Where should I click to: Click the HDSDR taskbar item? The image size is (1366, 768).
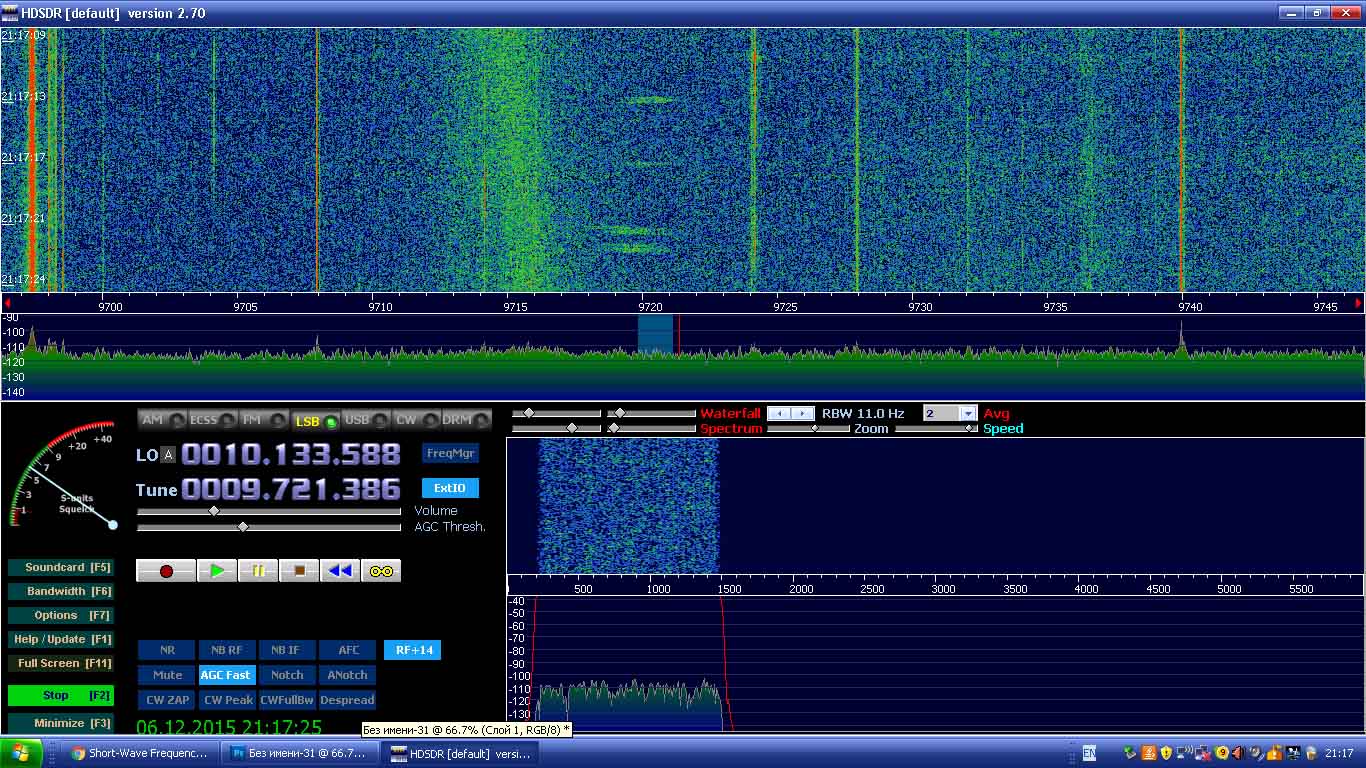tap(461, 754)
